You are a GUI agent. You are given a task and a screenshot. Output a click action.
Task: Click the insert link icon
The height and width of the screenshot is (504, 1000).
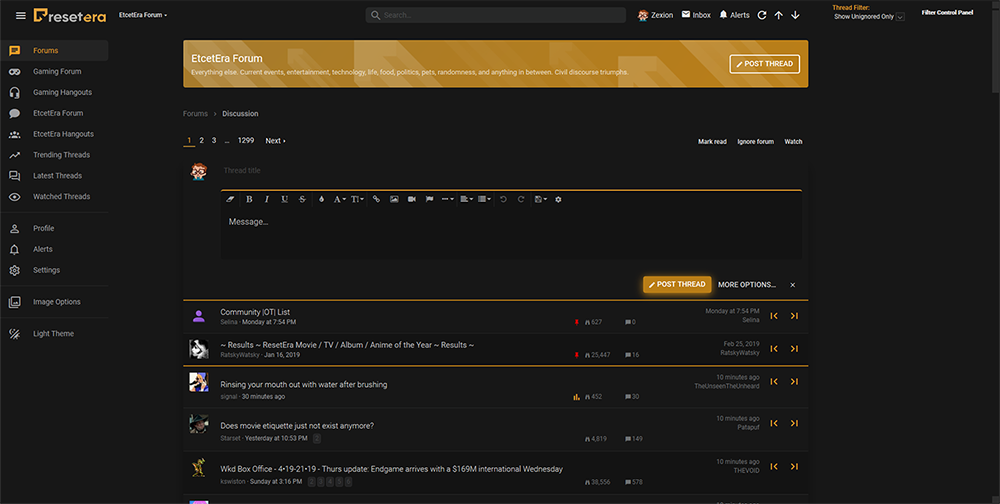376,199
